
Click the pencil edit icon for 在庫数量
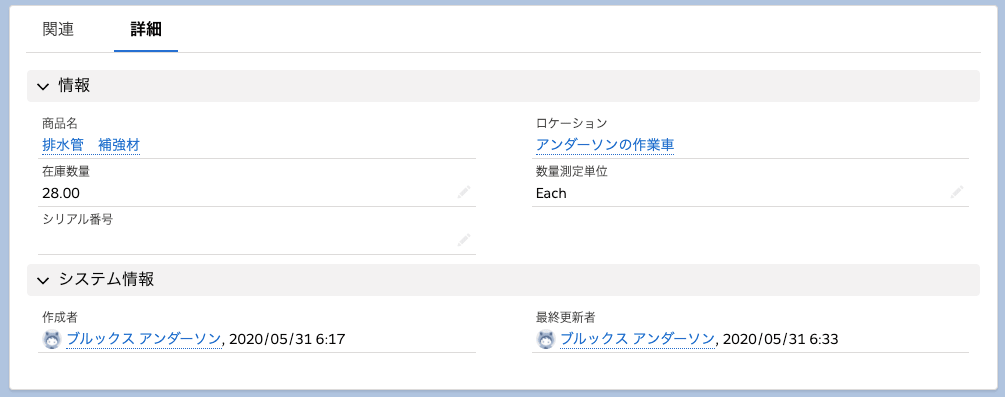tap(464, 192)
